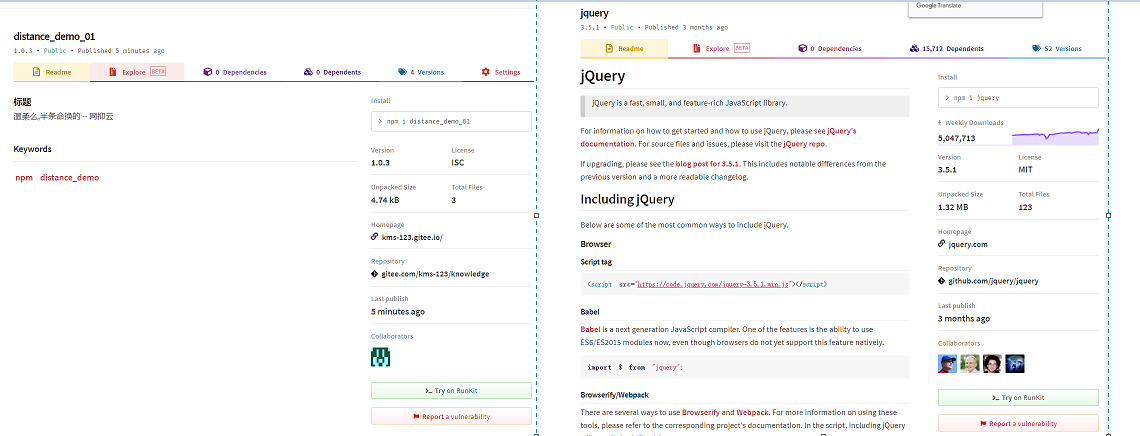
Task: Click the 5,047,713 weekly downloads figure
Action: 956,137
